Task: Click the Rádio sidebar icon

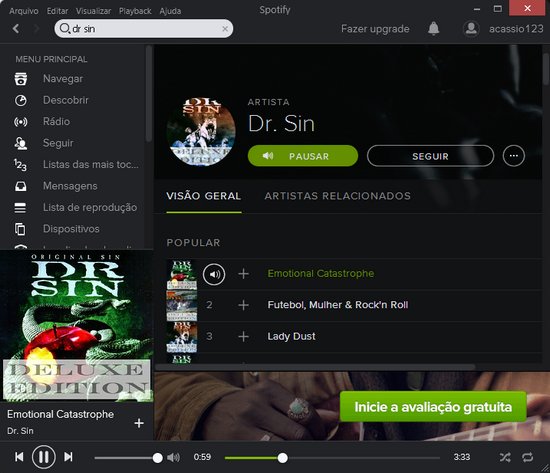Action: click(20, 122)
